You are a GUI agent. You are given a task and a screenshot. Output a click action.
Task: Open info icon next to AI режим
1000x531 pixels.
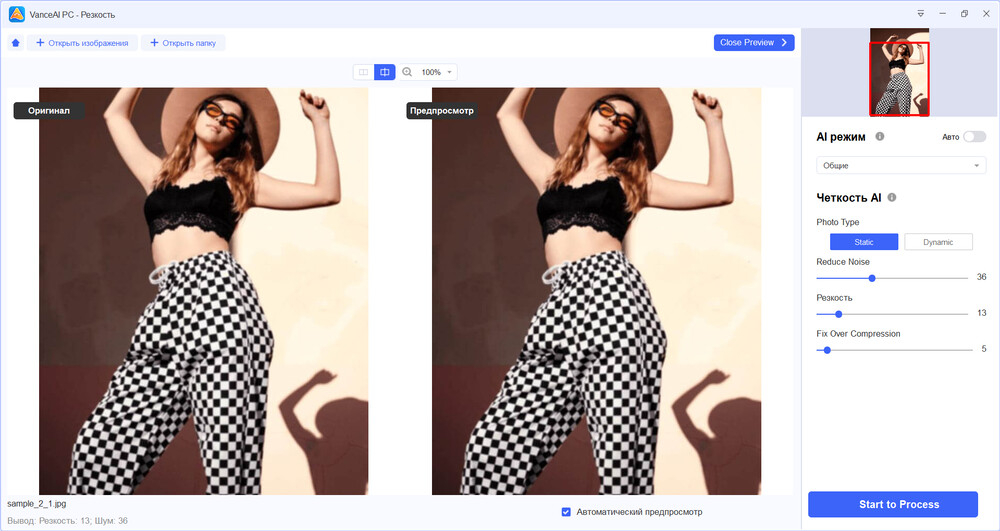tap(879, 136)
